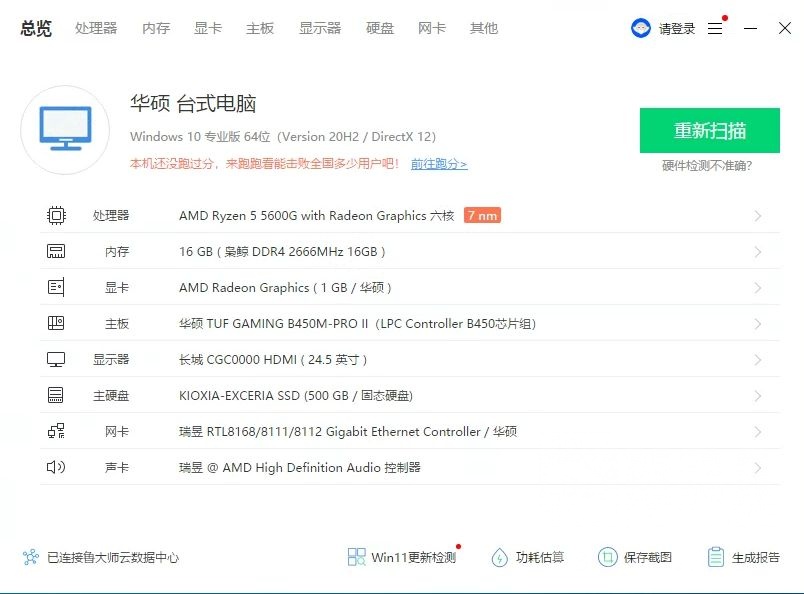Expand the KIOXIA-EXCERIA SSD row chevron
This screenshot has width=804, height=594.
coord(758,394)
